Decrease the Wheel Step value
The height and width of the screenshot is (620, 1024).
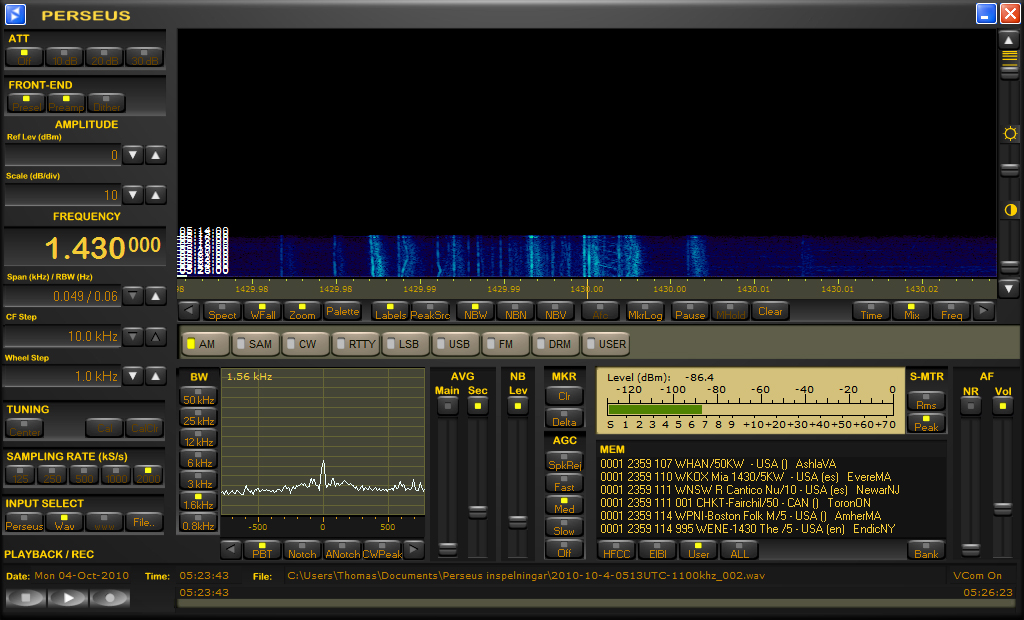pyautogui.click(x=133, y=376)
